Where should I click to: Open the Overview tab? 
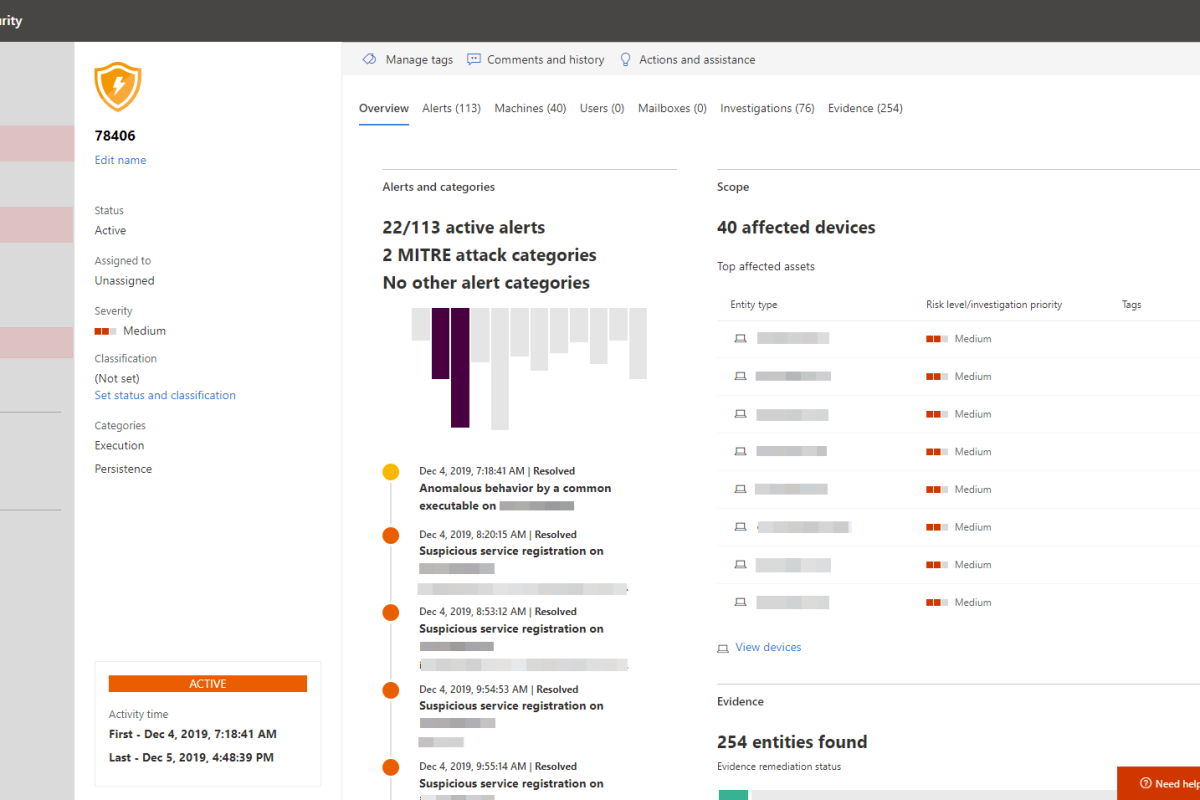point(384,108)
